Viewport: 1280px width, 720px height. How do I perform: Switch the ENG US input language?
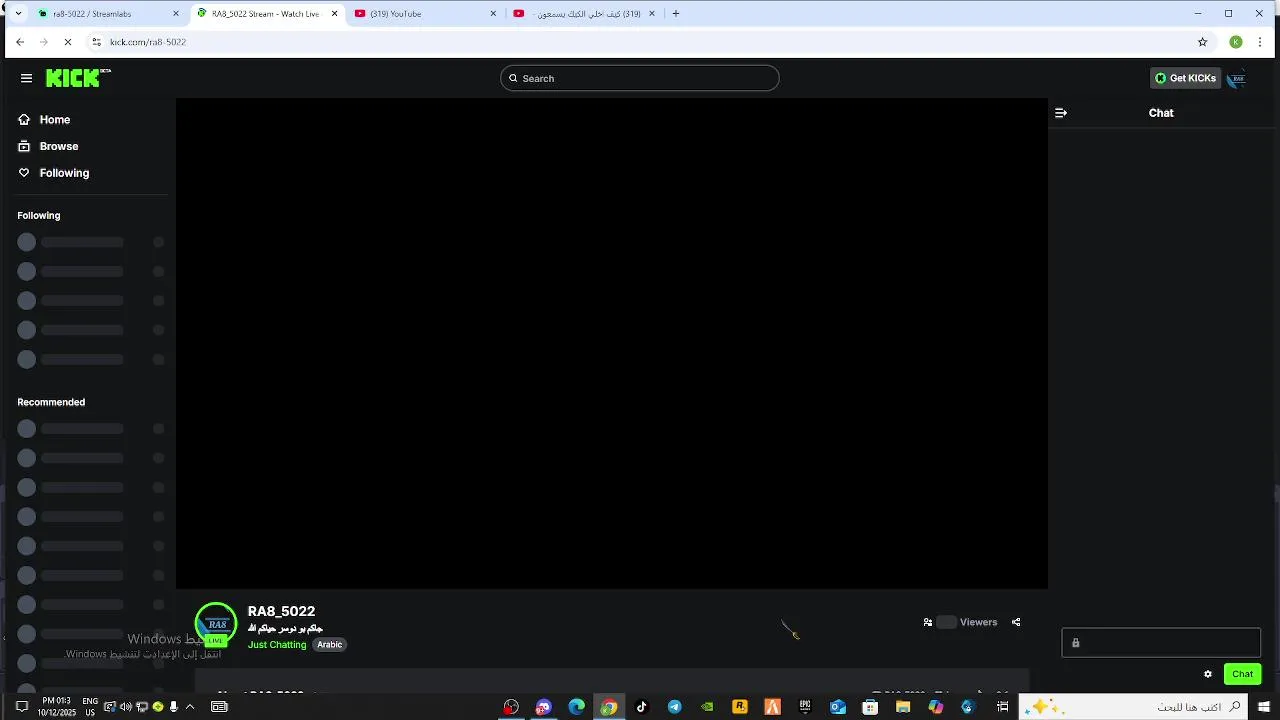[x=90, y=707]
